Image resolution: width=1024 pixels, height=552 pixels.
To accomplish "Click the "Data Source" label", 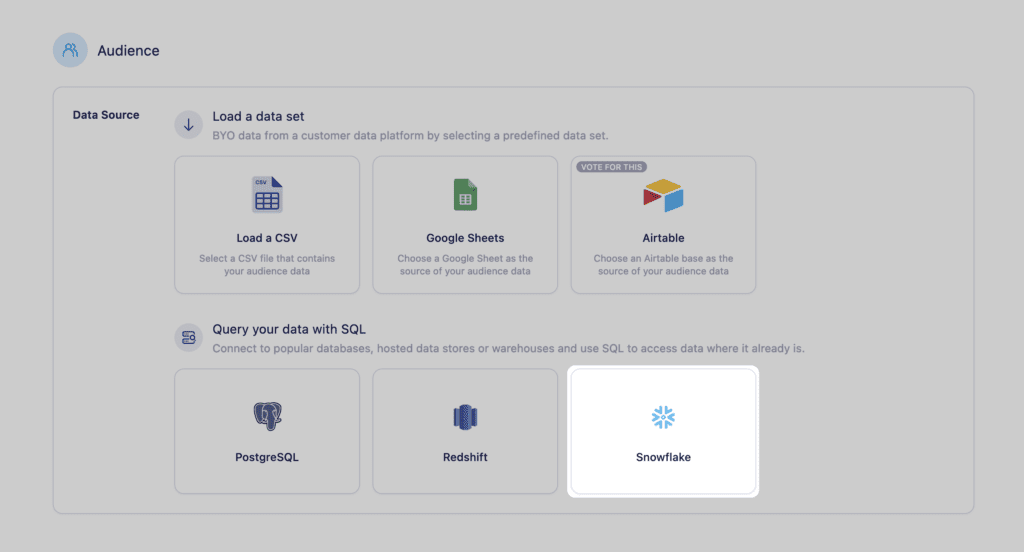I will point(106,115).
